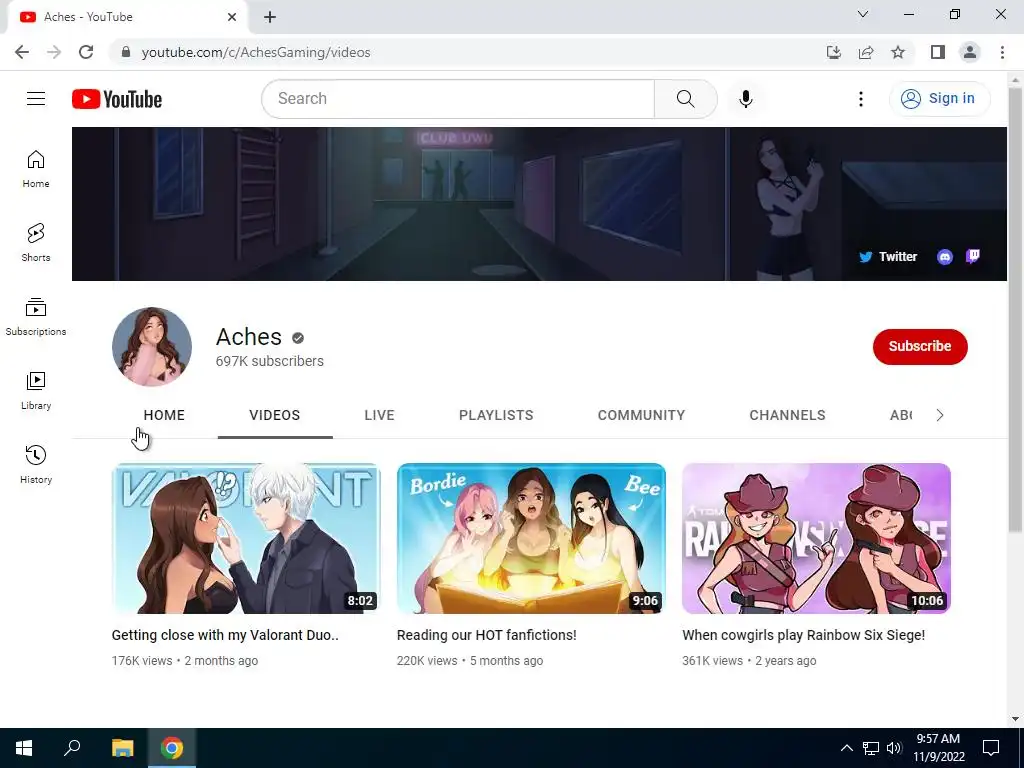The height and width of the screenshot is (768, 1024).
Task: Open the Discord icon on banner
Action: point(945,257)
